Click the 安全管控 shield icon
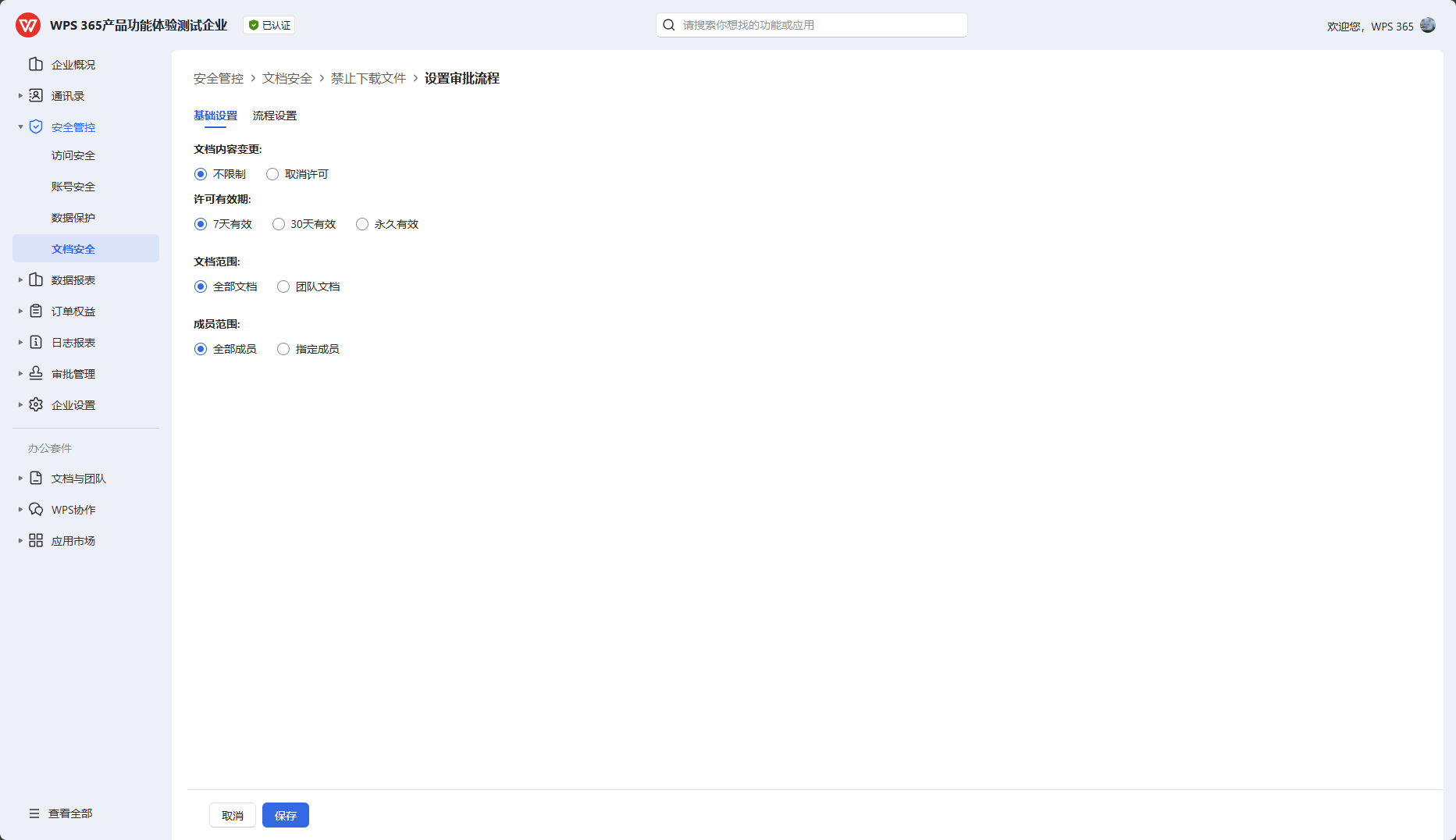The image size is (1456, 840). click(36, 126)
